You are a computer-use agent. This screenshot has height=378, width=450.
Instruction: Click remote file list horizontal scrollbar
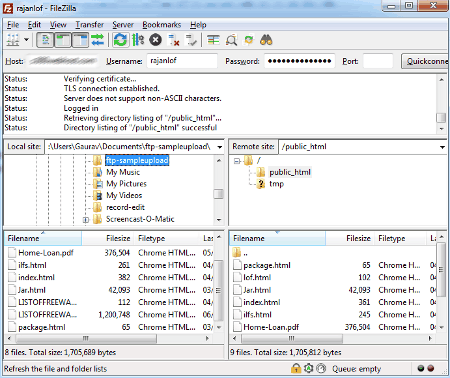(x=292, y=338)
